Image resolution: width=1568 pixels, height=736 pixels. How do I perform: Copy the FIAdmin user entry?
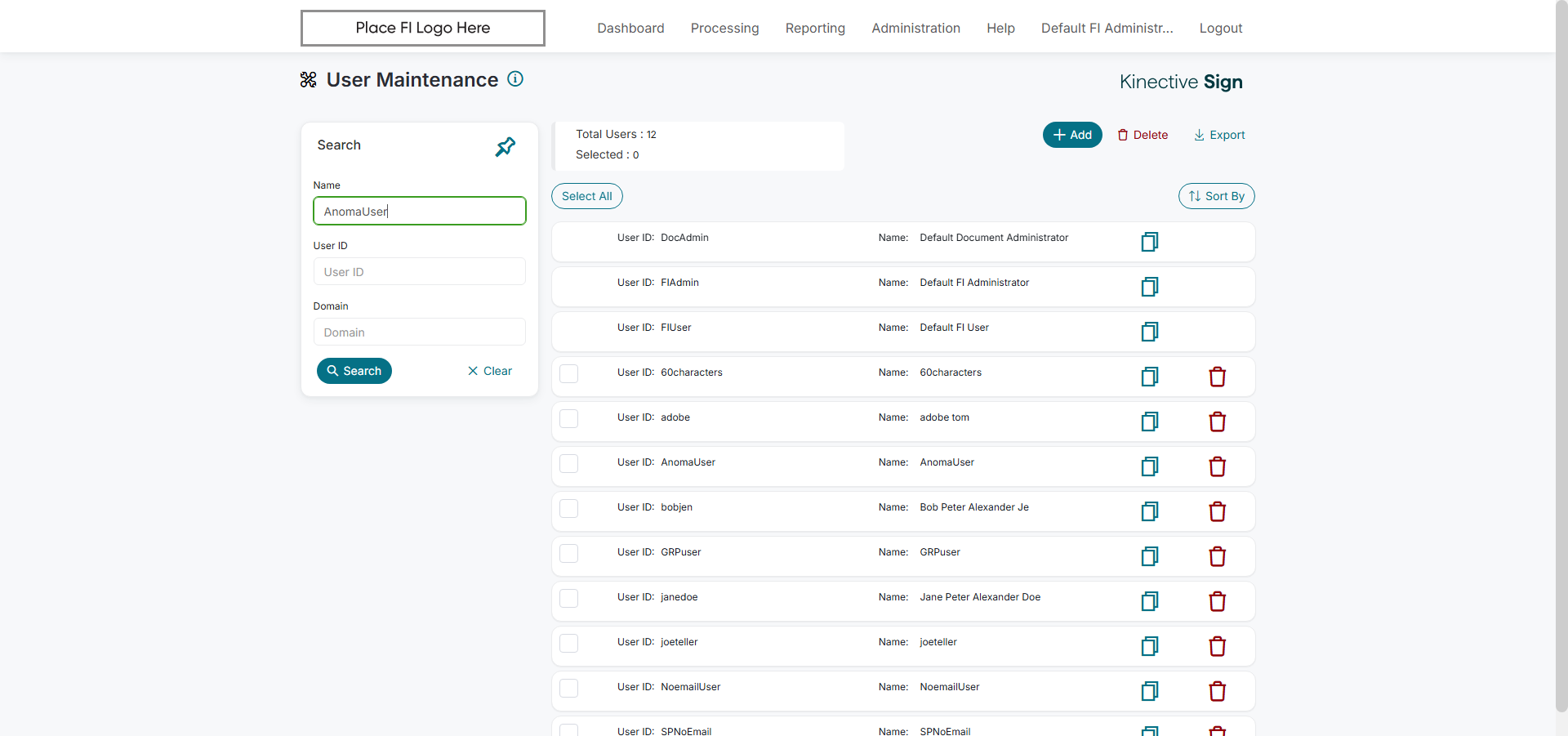click(1150, 287)
